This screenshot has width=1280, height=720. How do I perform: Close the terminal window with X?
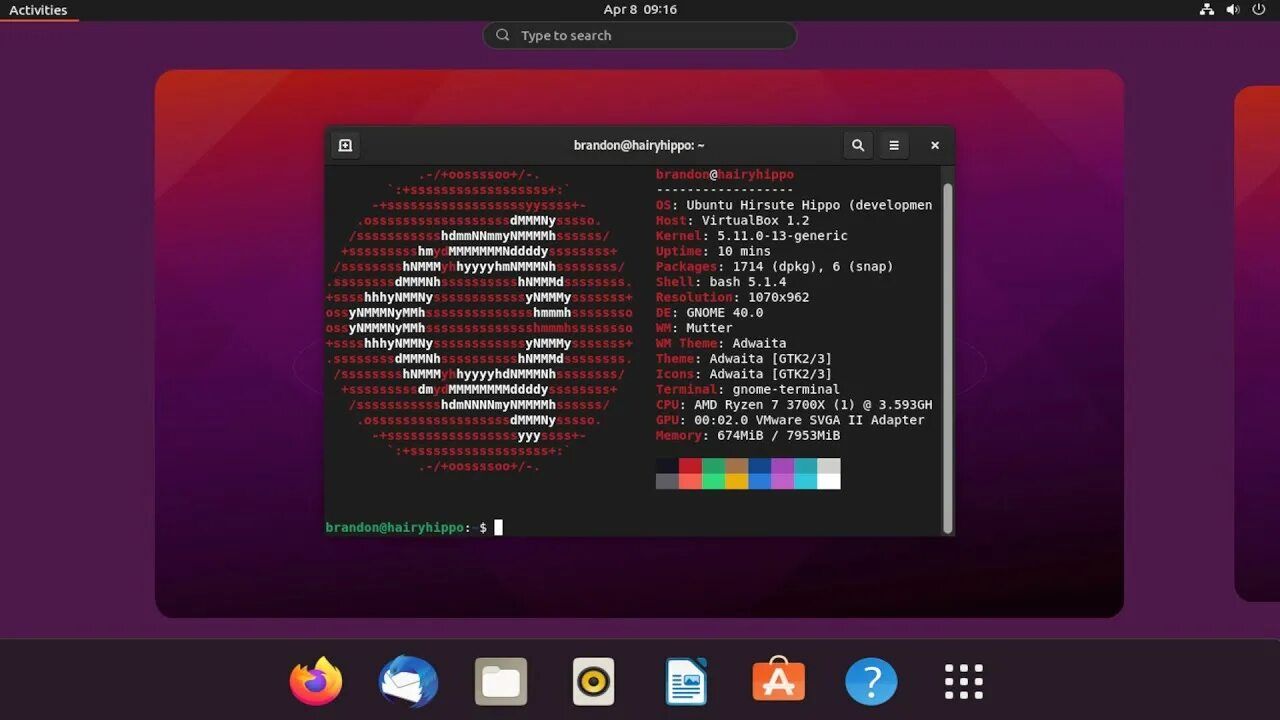[935, 145]
